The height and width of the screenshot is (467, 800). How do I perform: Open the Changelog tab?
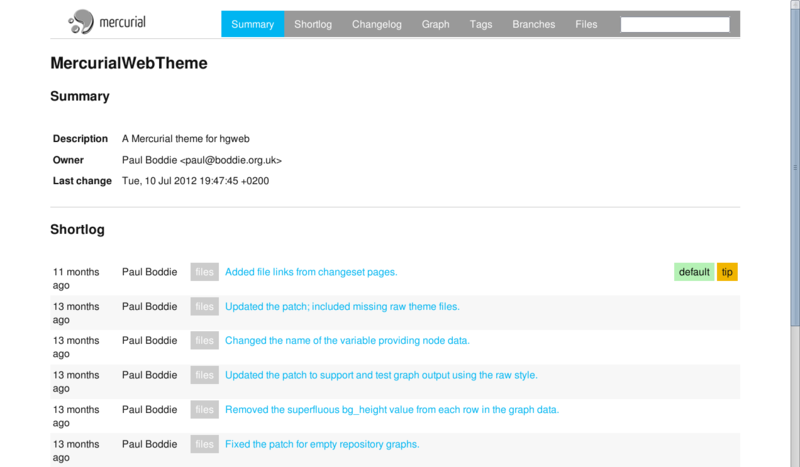pos(377,24)
